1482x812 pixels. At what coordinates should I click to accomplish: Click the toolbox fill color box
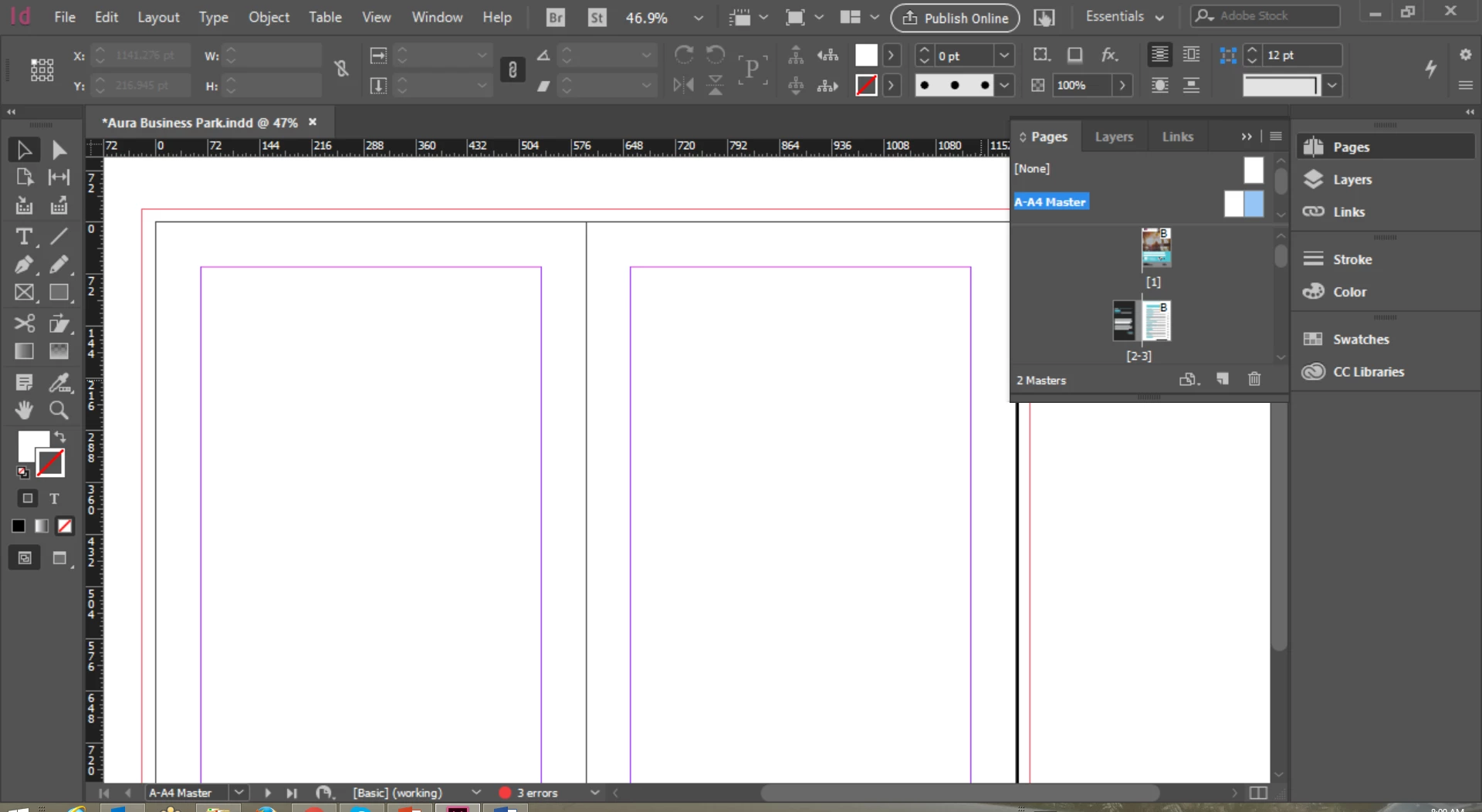pyautogui.click(x=32, y=445)
